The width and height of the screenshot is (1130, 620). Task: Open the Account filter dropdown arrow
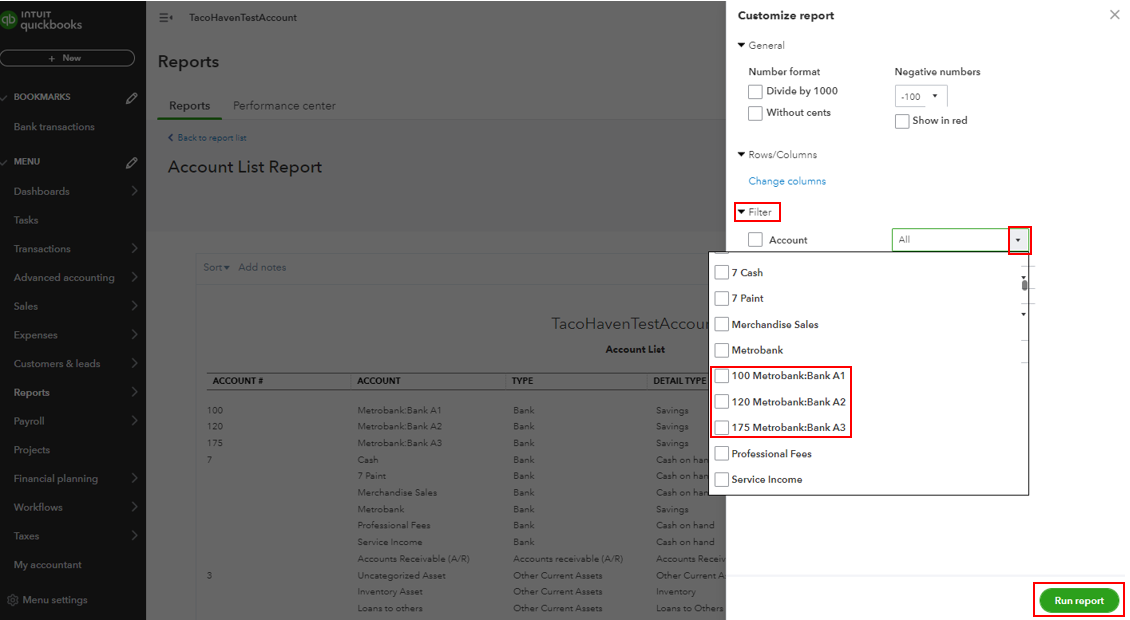[x=1018, y=240]
